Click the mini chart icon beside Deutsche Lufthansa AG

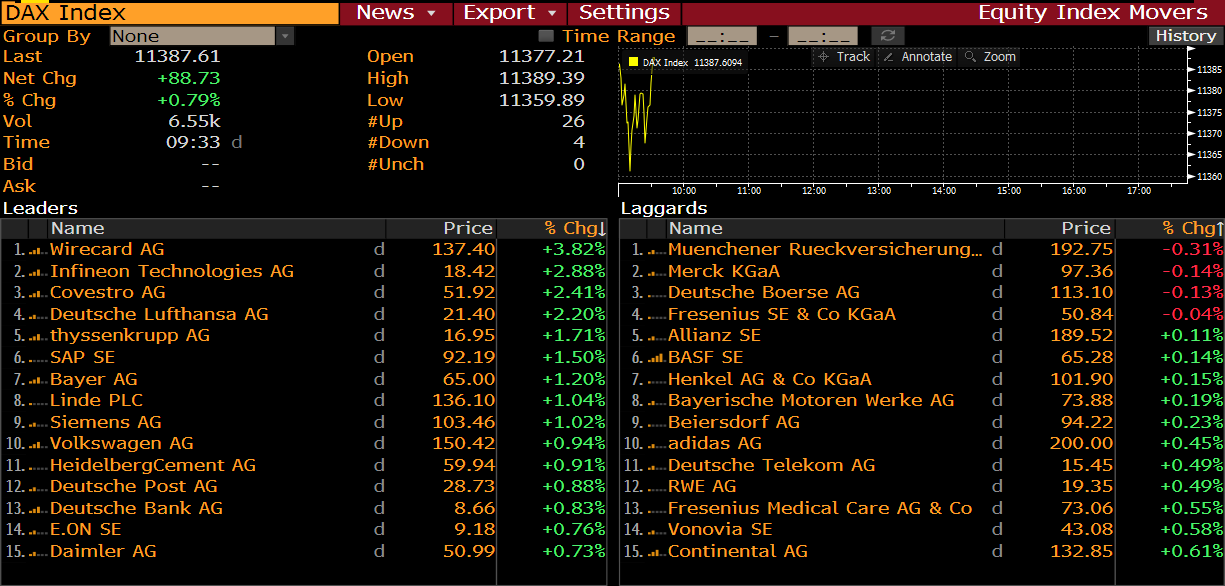click(39, 315)
